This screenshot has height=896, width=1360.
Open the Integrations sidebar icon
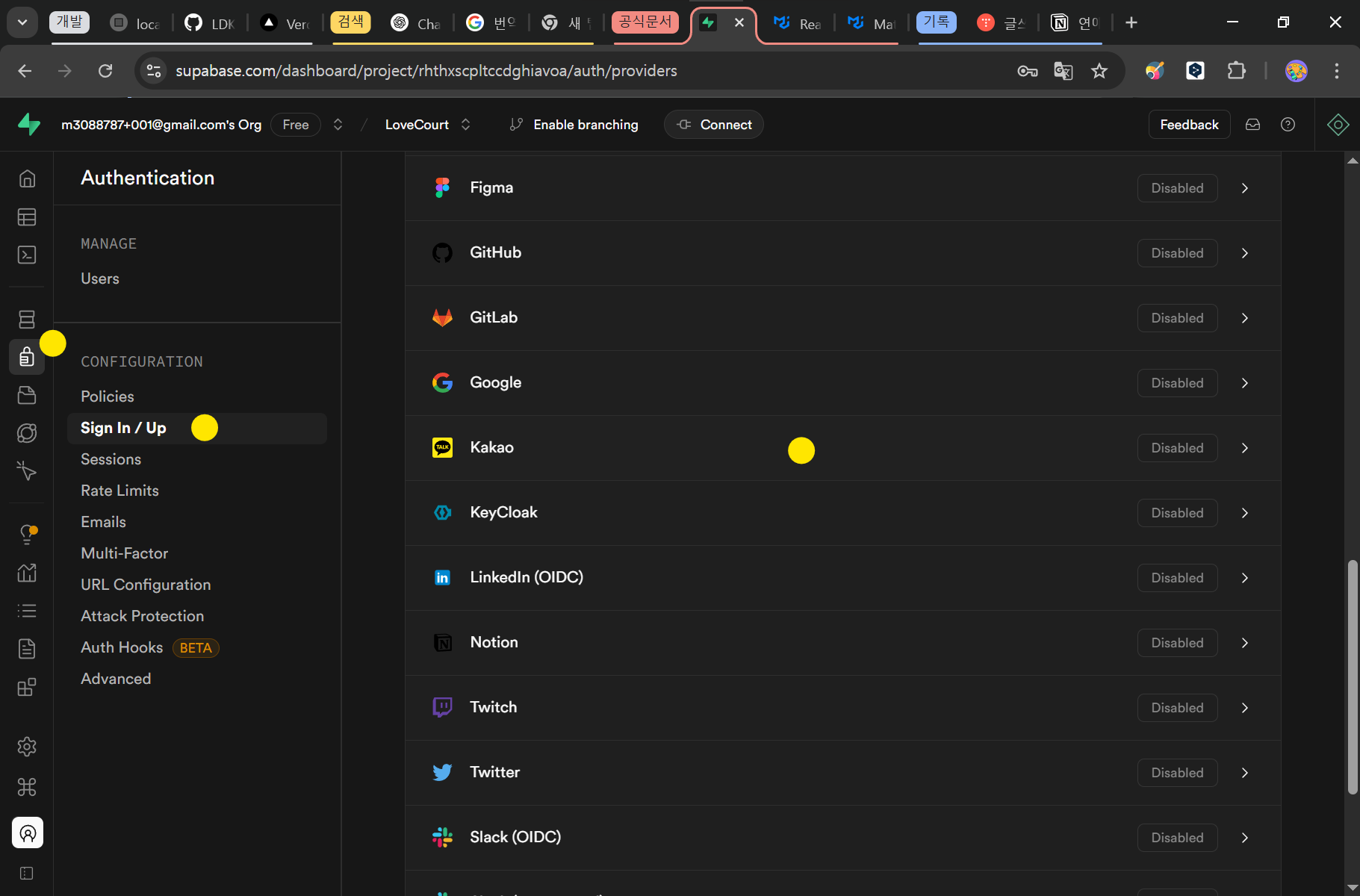[27, 687]
